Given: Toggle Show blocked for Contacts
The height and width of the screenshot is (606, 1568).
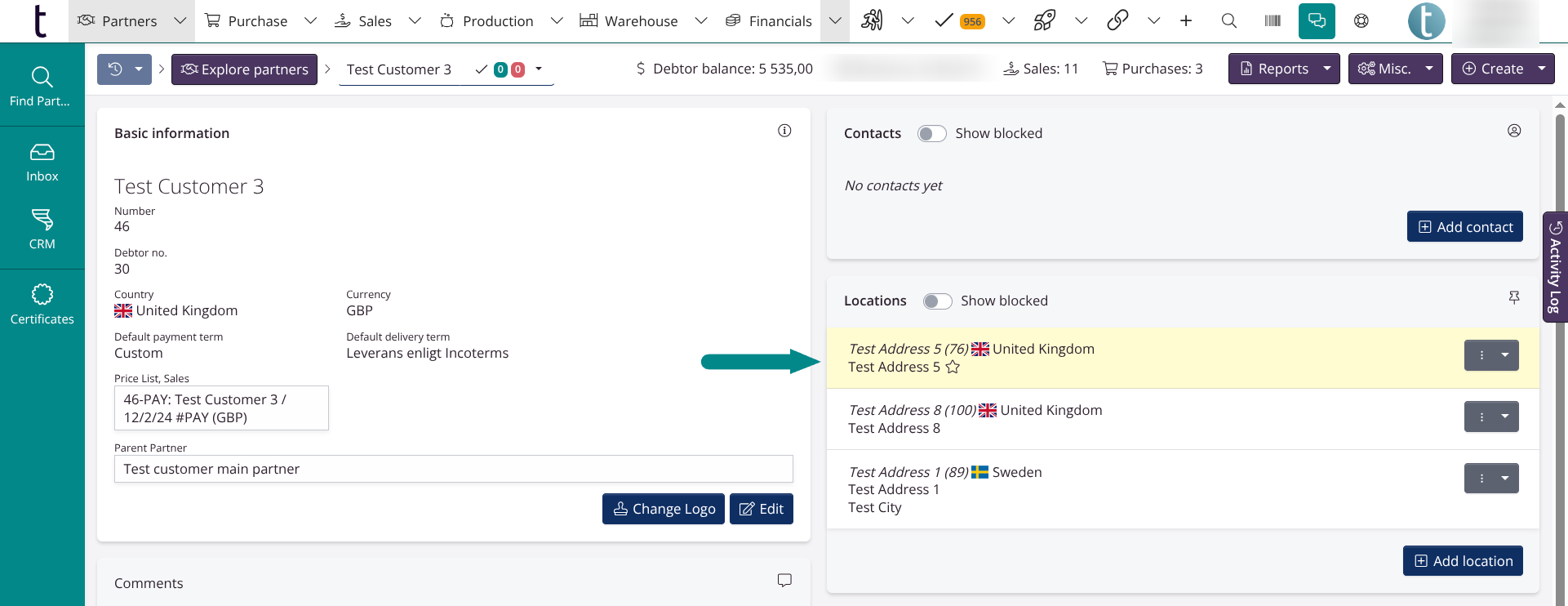Looking at the screenshot, I should coord(931,134).
